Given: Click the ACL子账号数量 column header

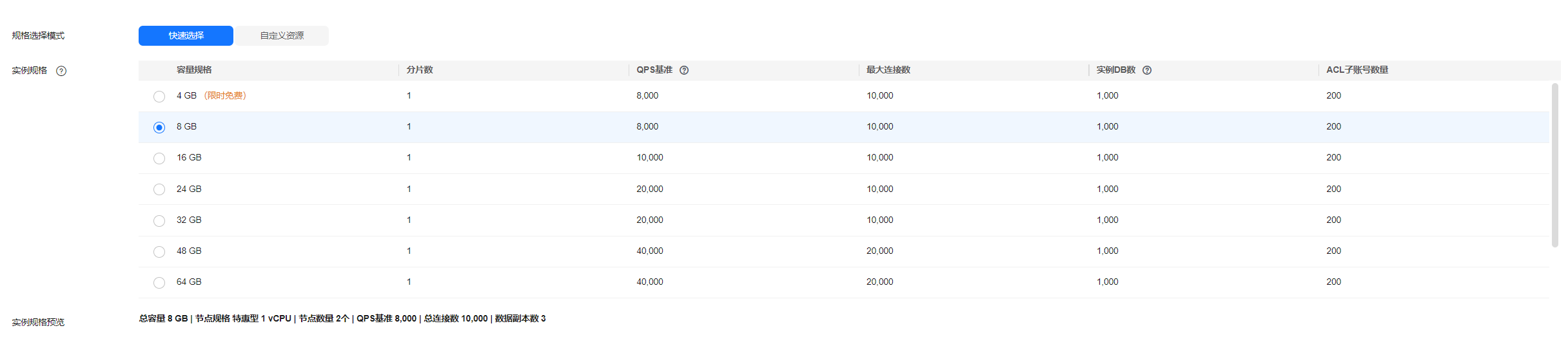Looking at the screenshot, I should tap(1357, 70).
